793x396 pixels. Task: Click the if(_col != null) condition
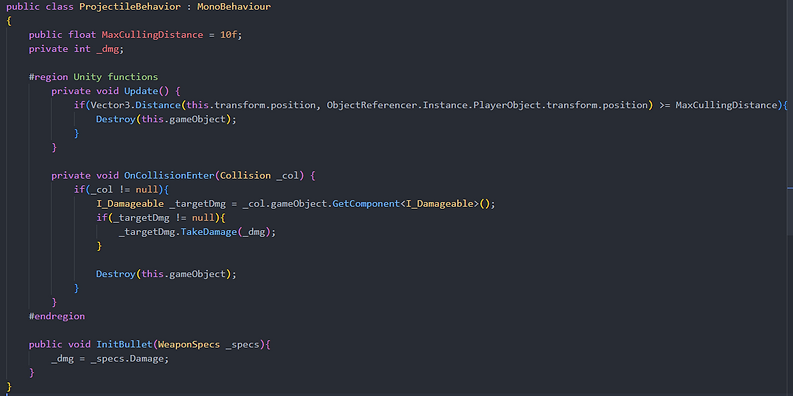[x=121, y=190]
